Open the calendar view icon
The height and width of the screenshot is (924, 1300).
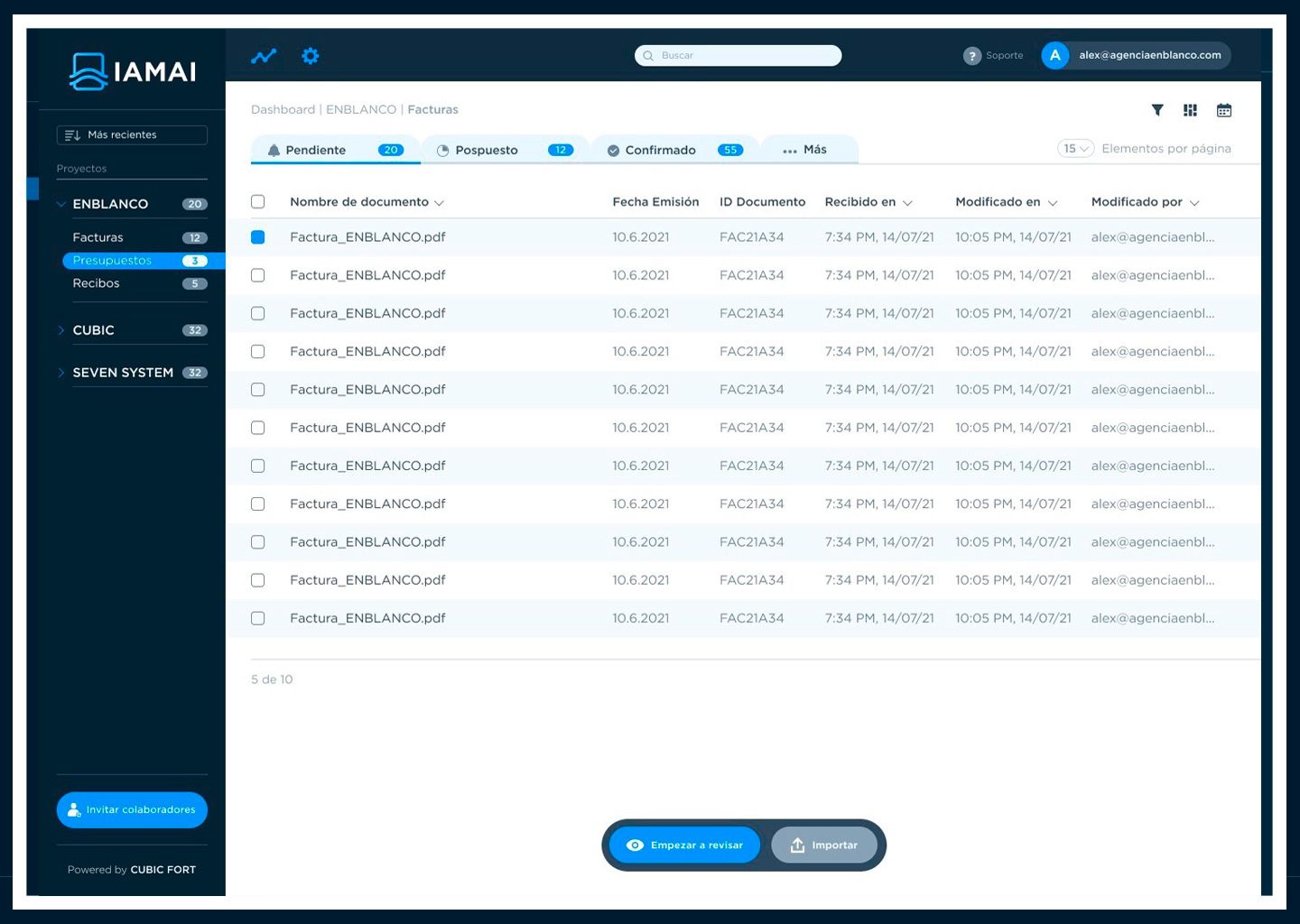tap(1224, 110)
